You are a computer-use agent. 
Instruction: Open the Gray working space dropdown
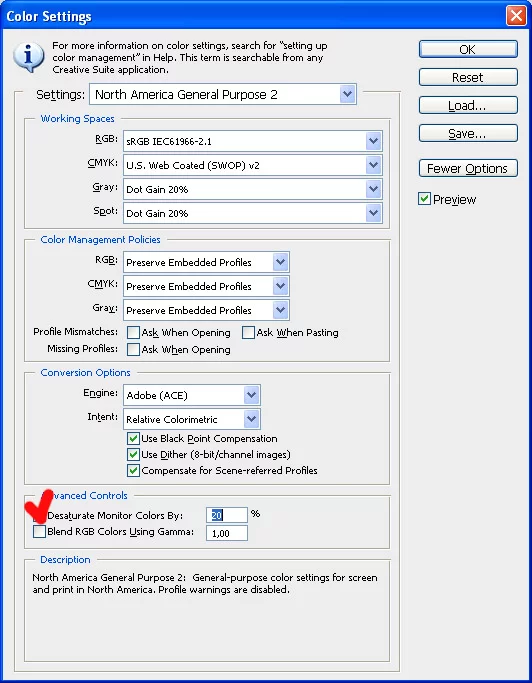253,189
